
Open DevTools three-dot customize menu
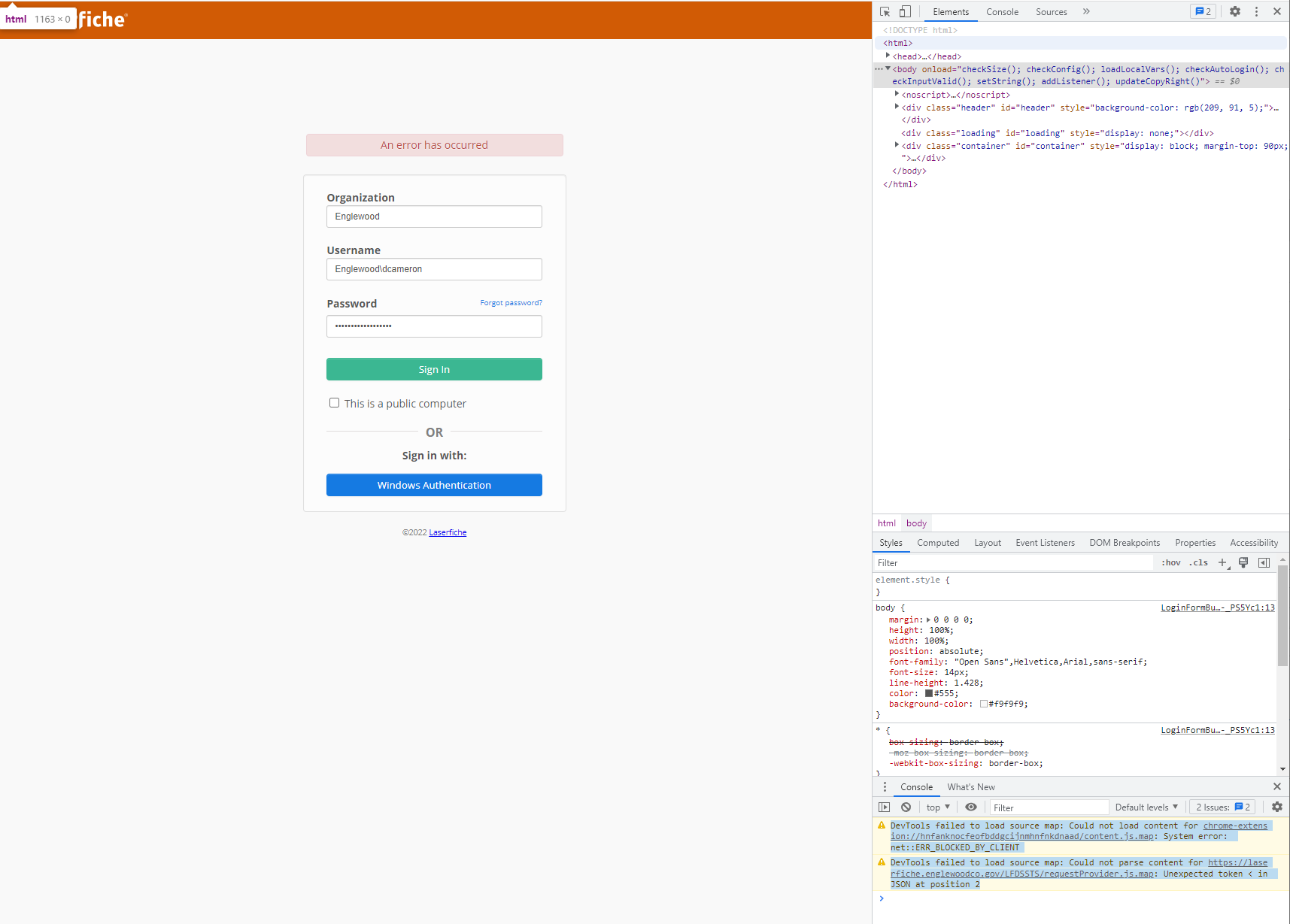1256,12
